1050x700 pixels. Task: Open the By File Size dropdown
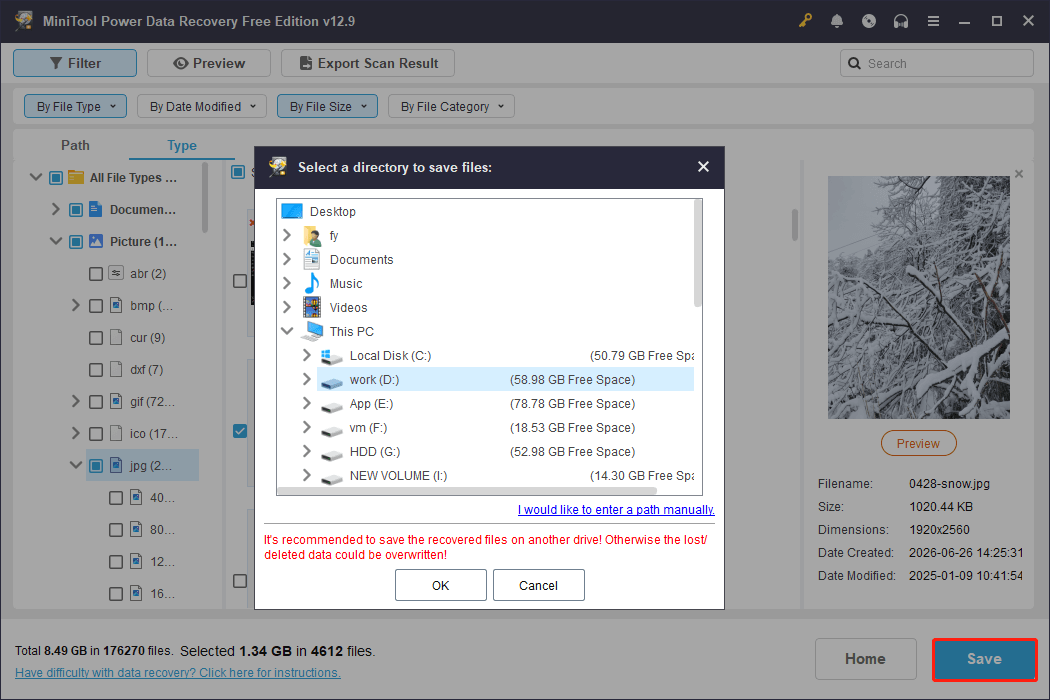tap(327, 106)
